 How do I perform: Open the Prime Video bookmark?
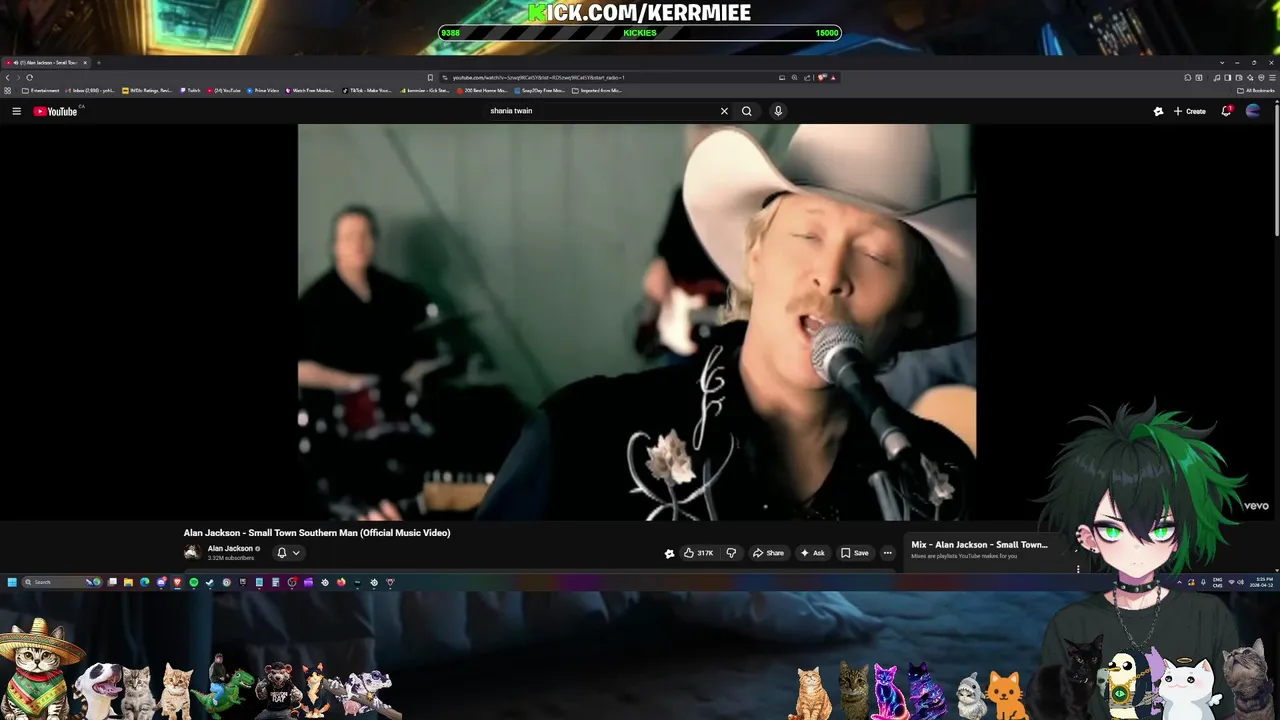262,90
